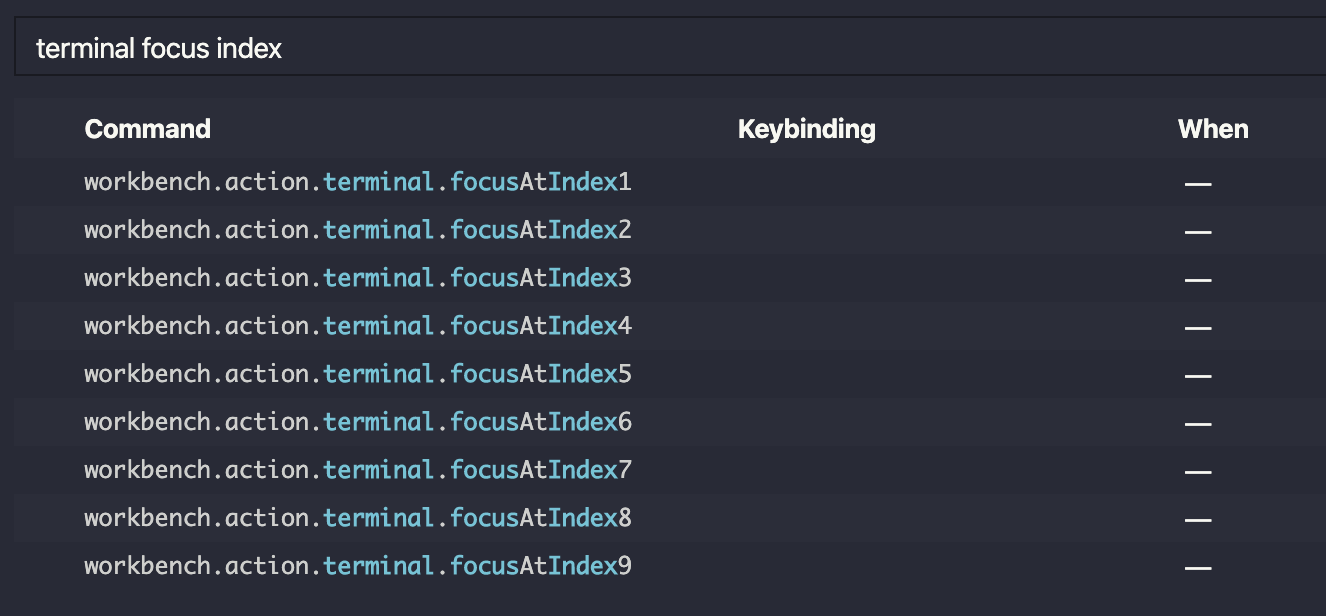
Task: Select the focusAtIndex6 command row
Action: tap(357, 422)
